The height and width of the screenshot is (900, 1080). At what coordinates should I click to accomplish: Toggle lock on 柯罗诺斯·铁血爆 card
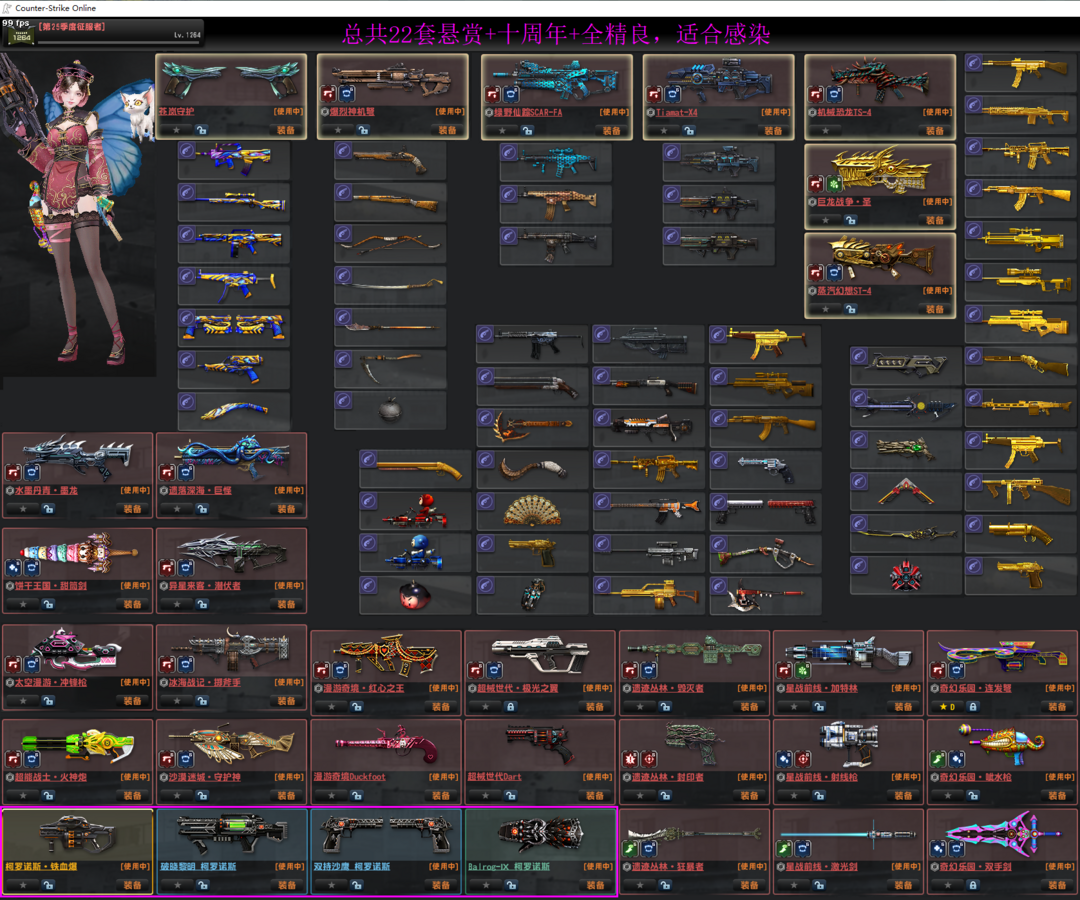coord(48,885)
